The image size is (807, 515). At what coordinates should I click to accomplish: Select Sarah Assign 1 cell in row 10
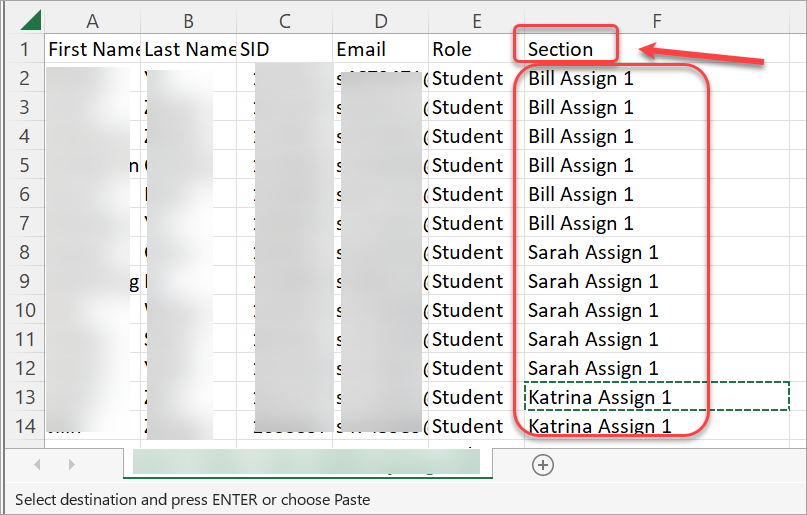[x=657, y=310]
